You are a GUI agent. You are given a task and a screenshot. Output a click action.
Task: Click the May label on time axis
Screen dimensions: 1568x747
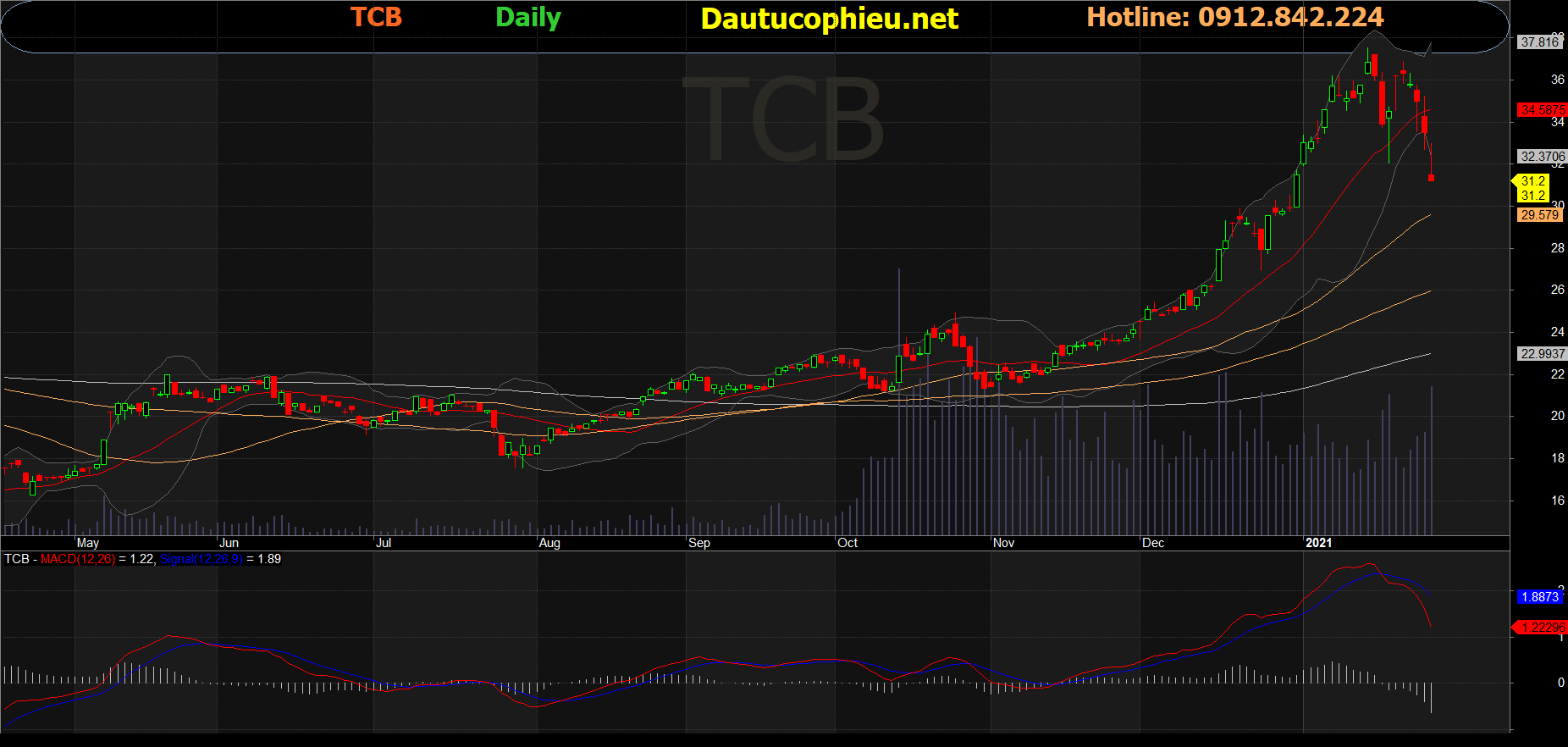click(x=88, y=543)
